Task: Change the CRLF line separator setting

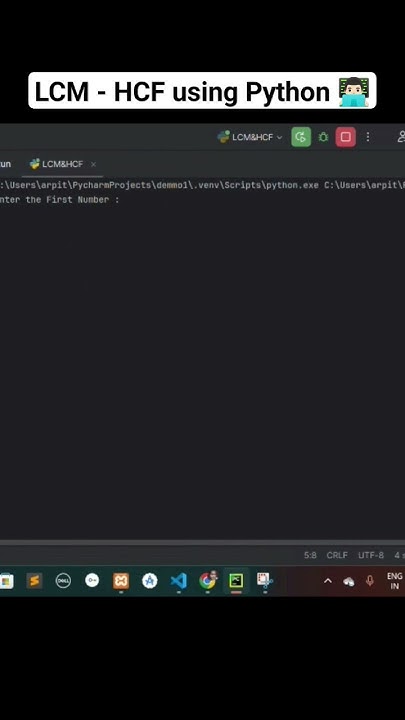Action: click(337, 555)
